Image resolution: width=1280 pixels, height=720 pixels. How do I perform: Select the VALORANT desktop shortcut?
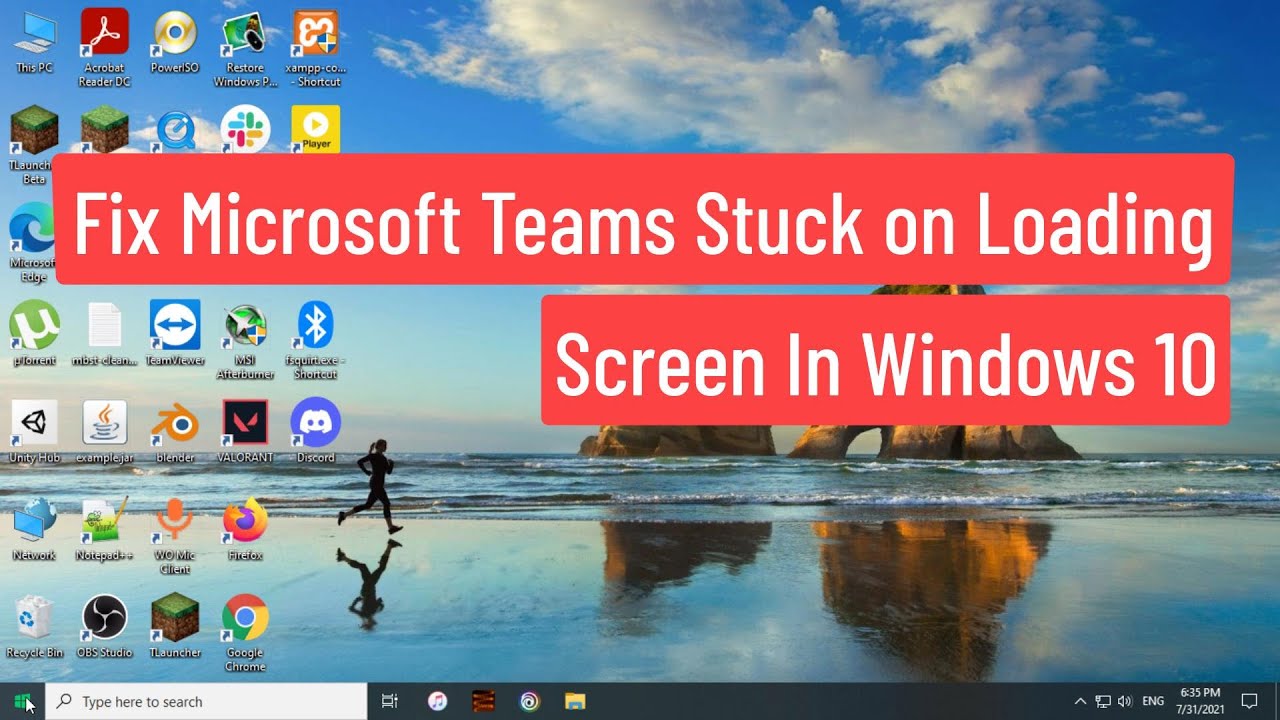[x=245, y=431]
